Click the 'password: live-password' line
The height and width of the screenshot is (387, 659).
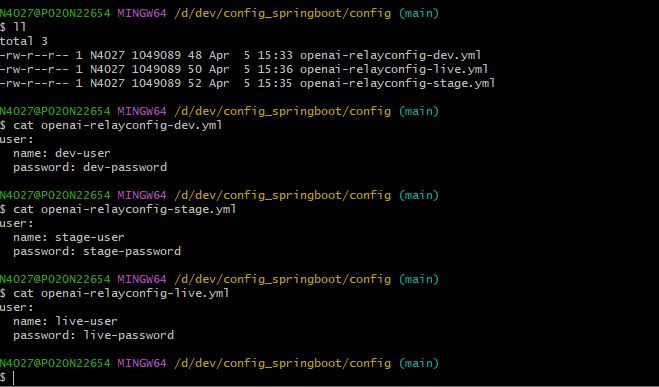tap(93, 335)
